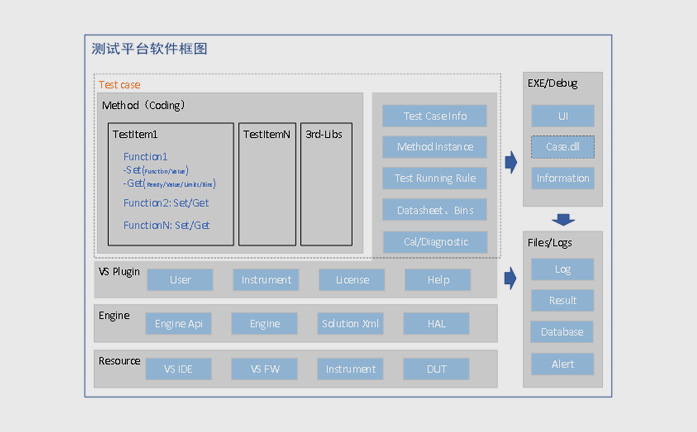Image resolution: width=697 pixels, height=432 pixels.
Task: Select Instrument box in VS Plugin row
Action: click(x=266, y=280)
